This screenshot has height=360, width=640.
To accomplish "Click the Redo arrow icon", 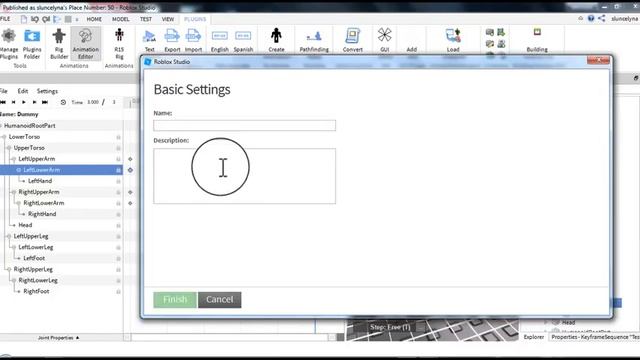I will (46, 19).
